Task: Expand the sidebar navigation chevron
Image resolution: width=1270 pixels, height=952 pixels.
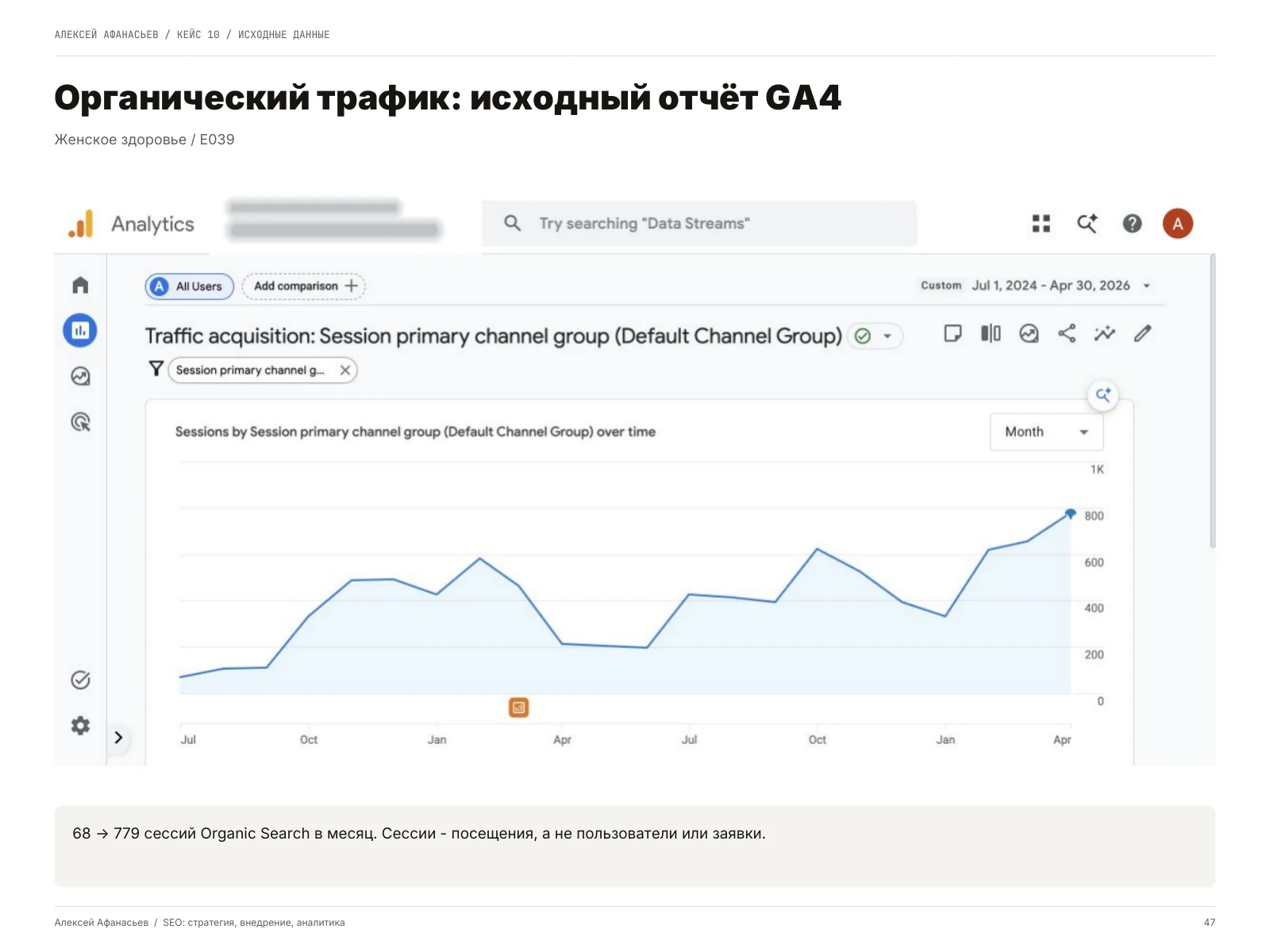Action: coord(118,738)
